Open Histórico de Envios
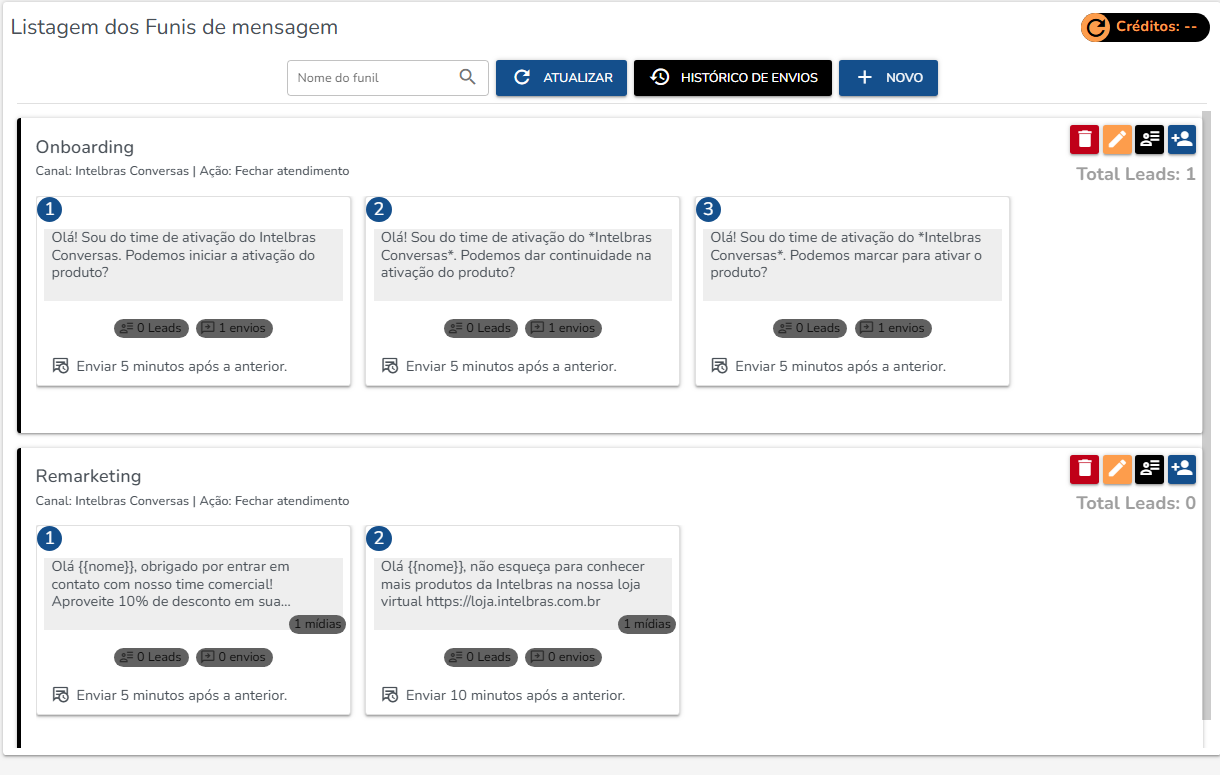 733,78
